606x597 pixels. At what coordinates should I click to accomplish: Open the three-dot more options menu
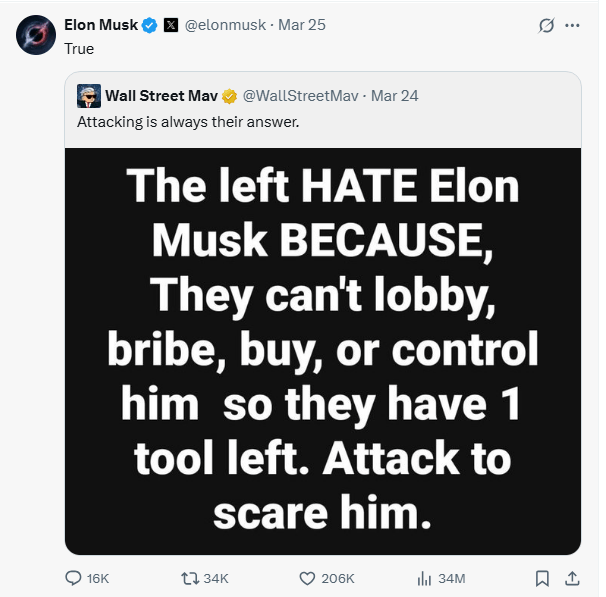[x=572, y=26]
